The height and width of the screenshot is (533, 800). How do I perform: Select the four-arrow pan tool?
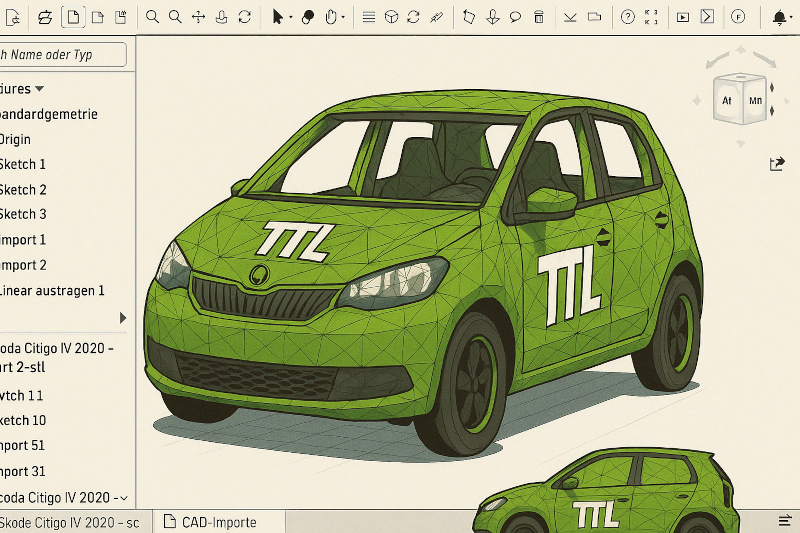pyautogui.click(x=198, y=17)
